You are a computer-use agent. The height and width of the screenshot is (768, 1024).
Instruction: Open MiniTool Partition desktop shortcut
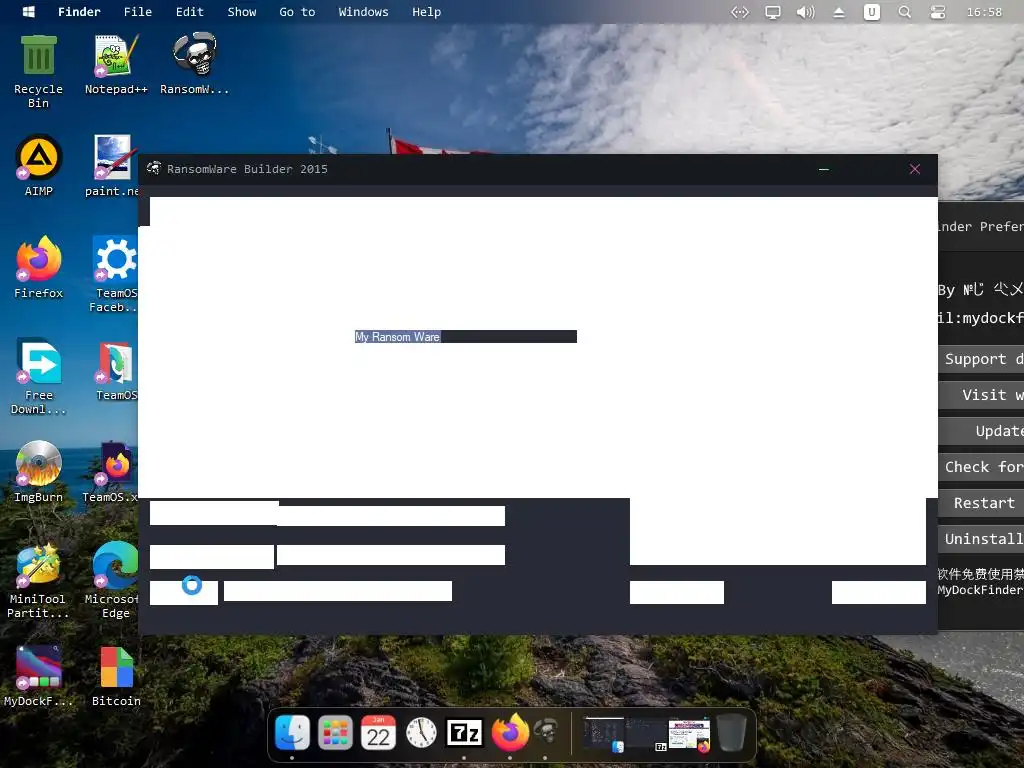click(38, 580)
